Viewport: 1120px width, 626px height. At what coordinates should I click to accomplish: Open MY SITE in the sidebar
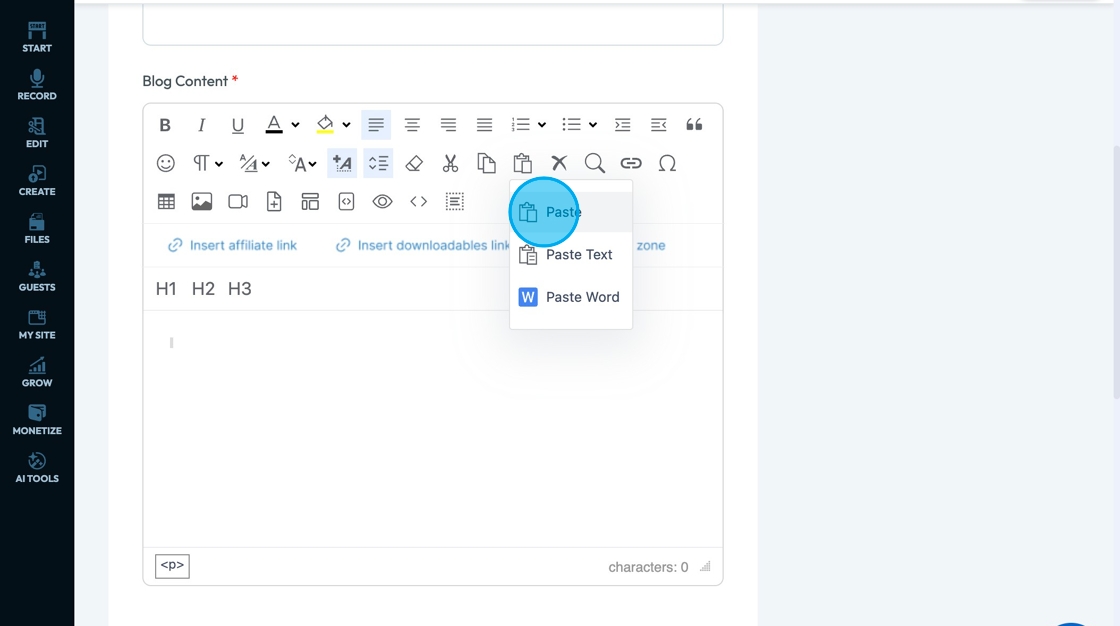(37, 324)
